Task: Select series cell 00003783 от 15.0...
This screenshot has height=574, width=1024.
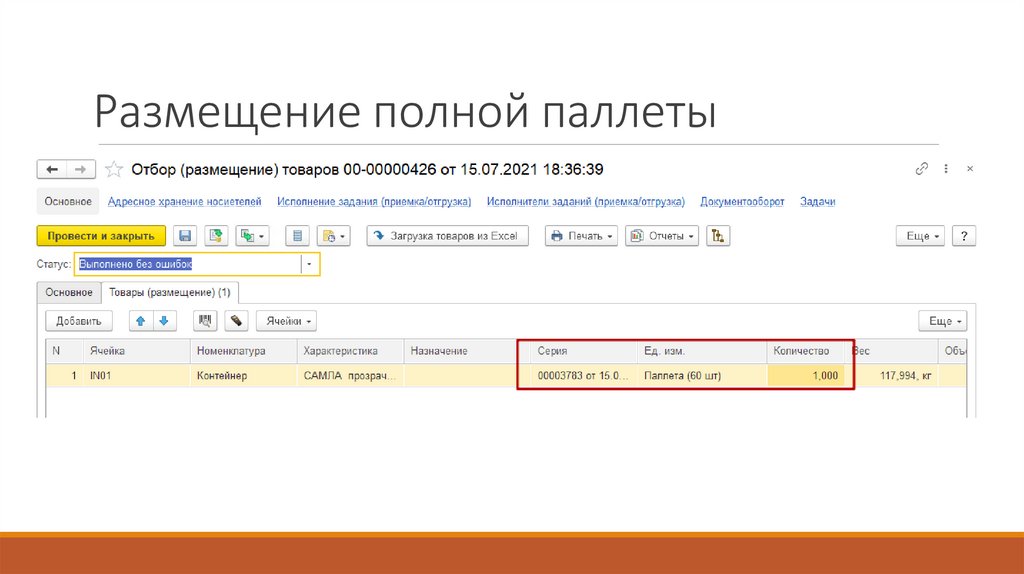Action: click(584, 375)
